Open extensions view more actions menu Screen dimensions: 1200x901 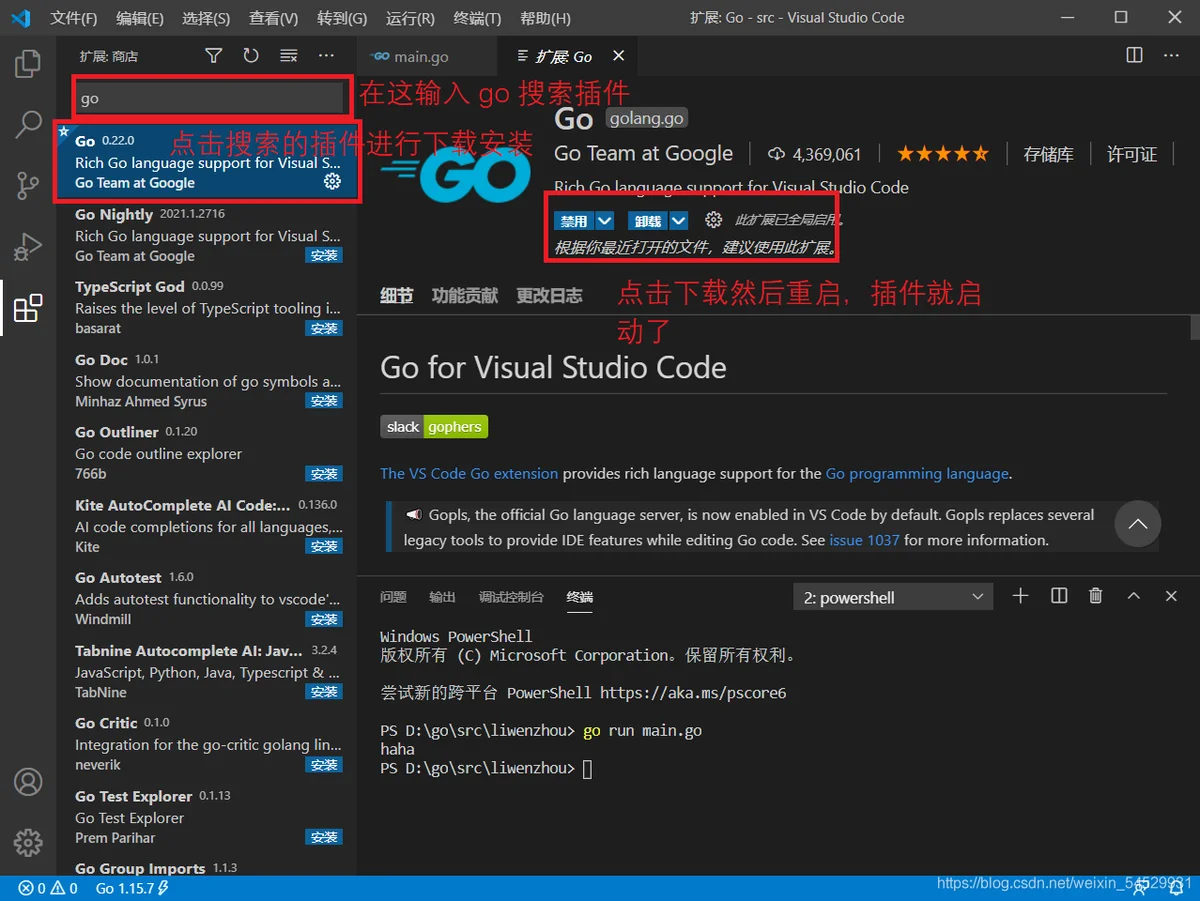326,56
